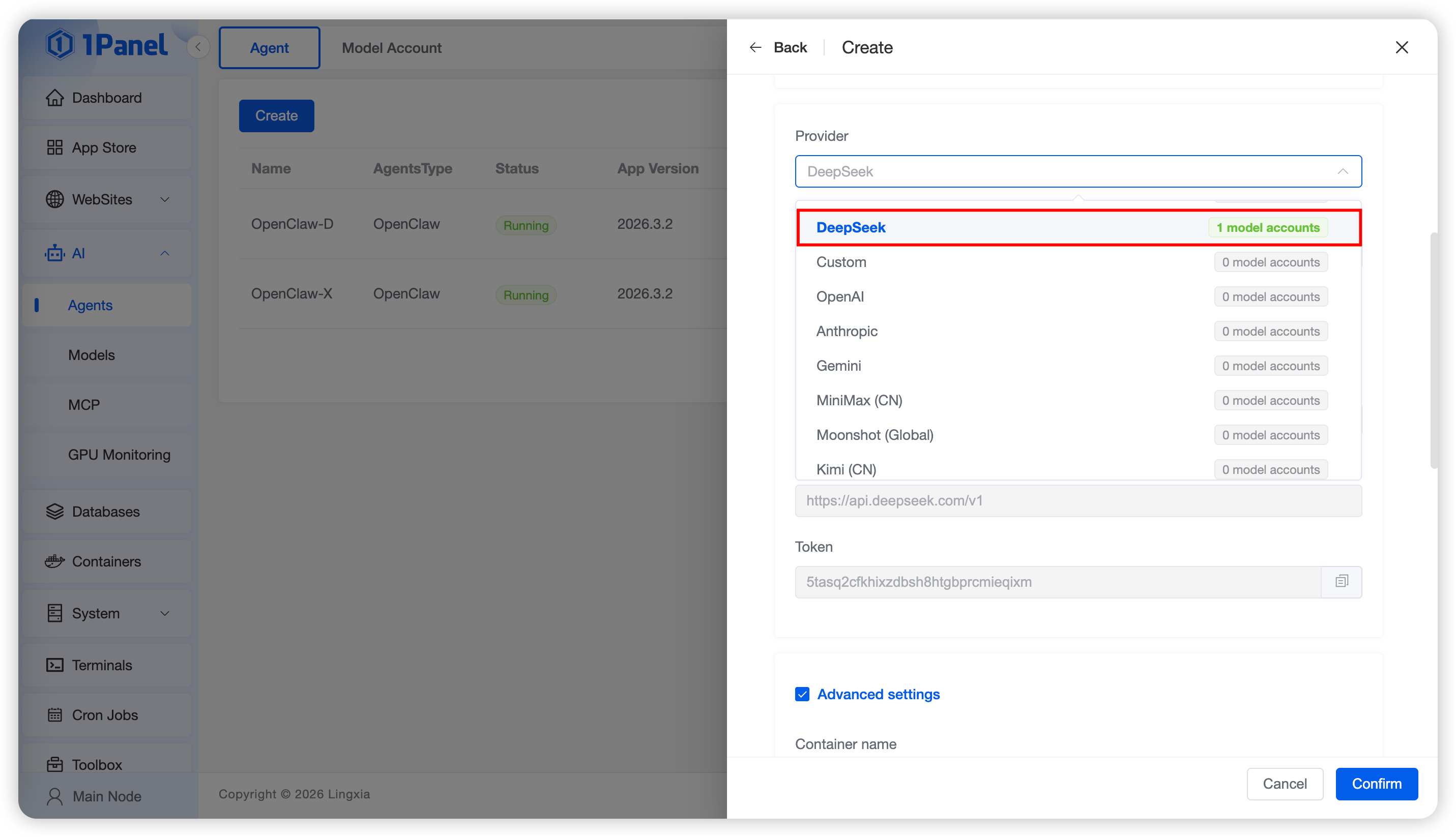Click the drawer vertical scrollbar
Screen dimensions: 1456x837
pyautogui.click(x=1433, y=351)
